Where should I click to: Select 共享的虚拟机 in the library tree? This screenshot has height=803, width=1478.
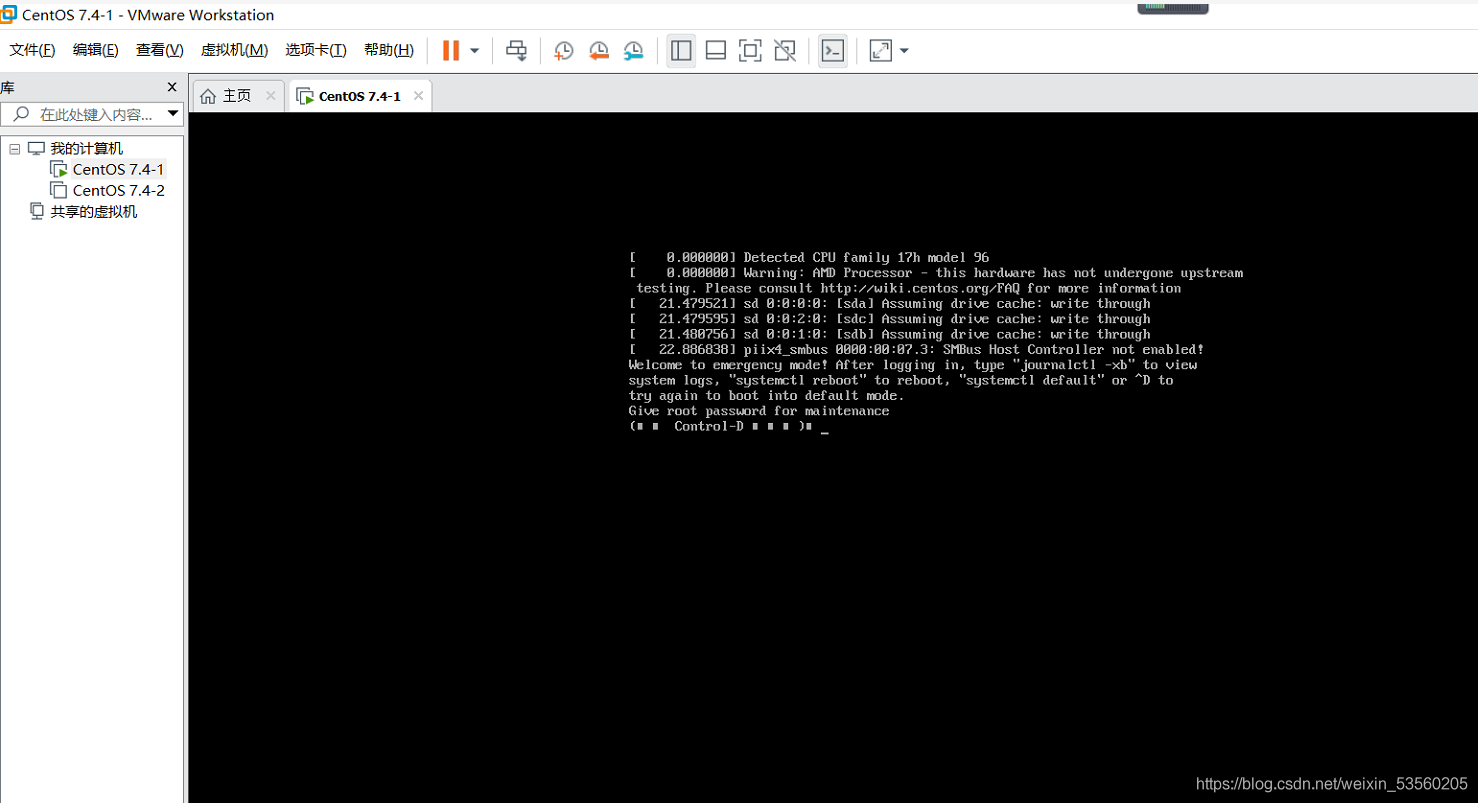point(94,211)
